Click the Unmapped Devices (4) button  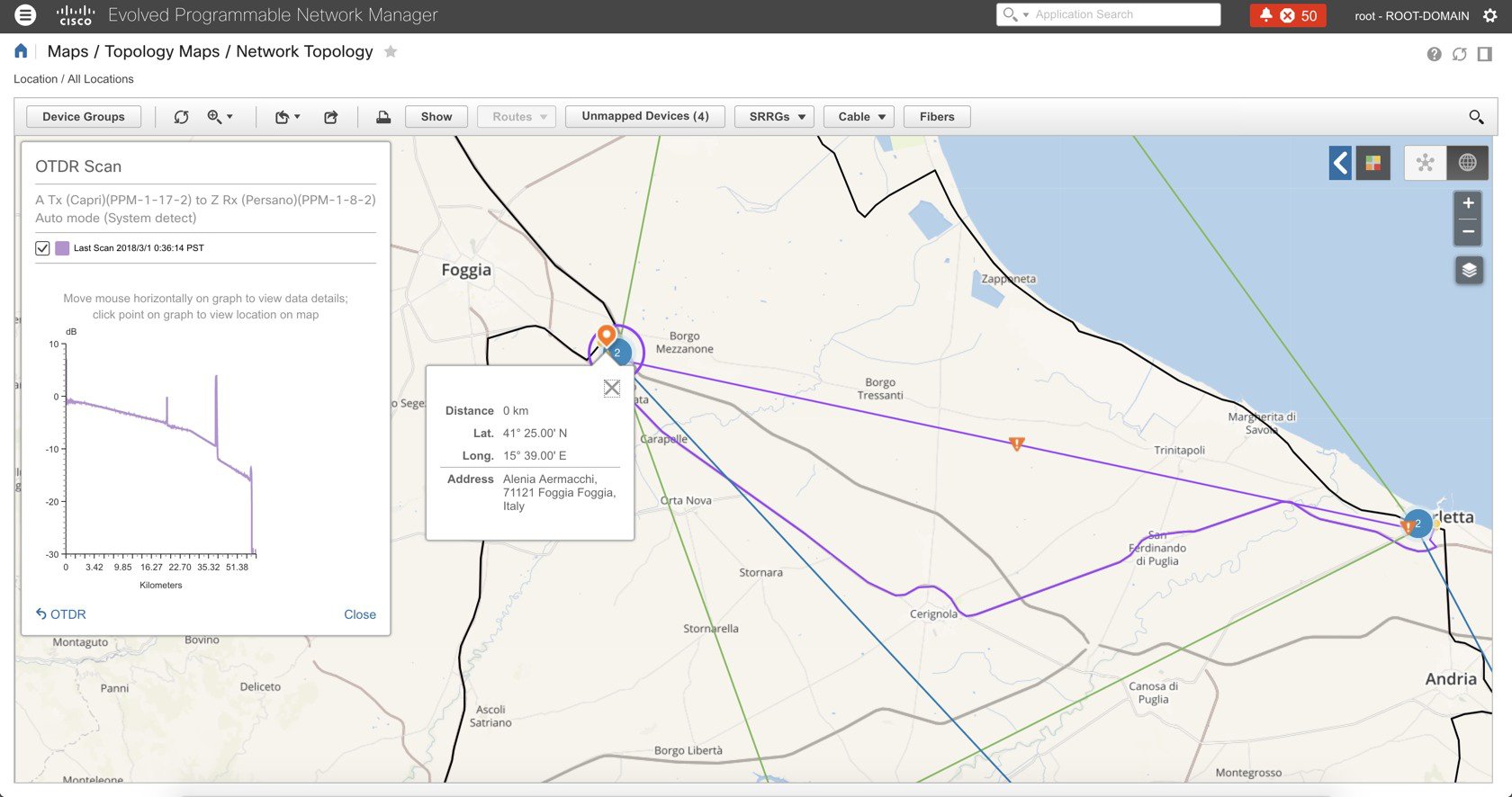coord(644,116)
